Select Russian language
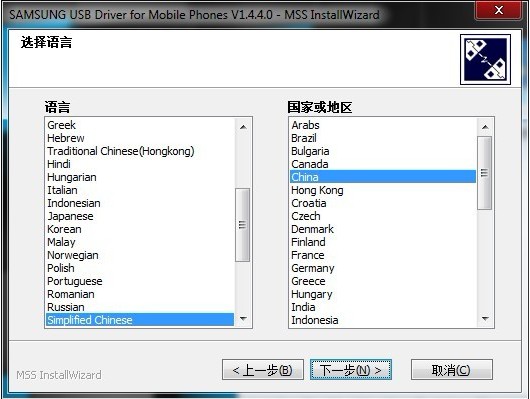 140,307
